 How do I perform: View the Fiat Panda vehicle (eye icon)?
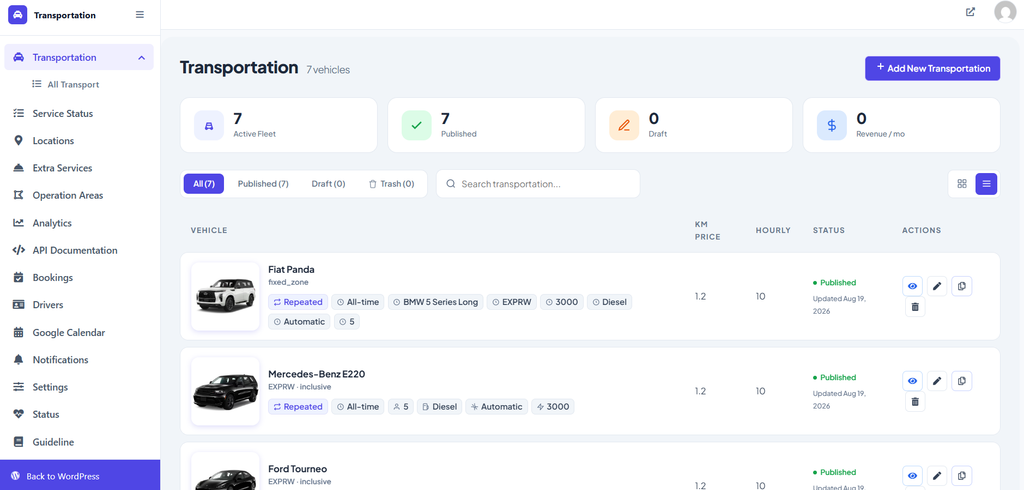912,286
